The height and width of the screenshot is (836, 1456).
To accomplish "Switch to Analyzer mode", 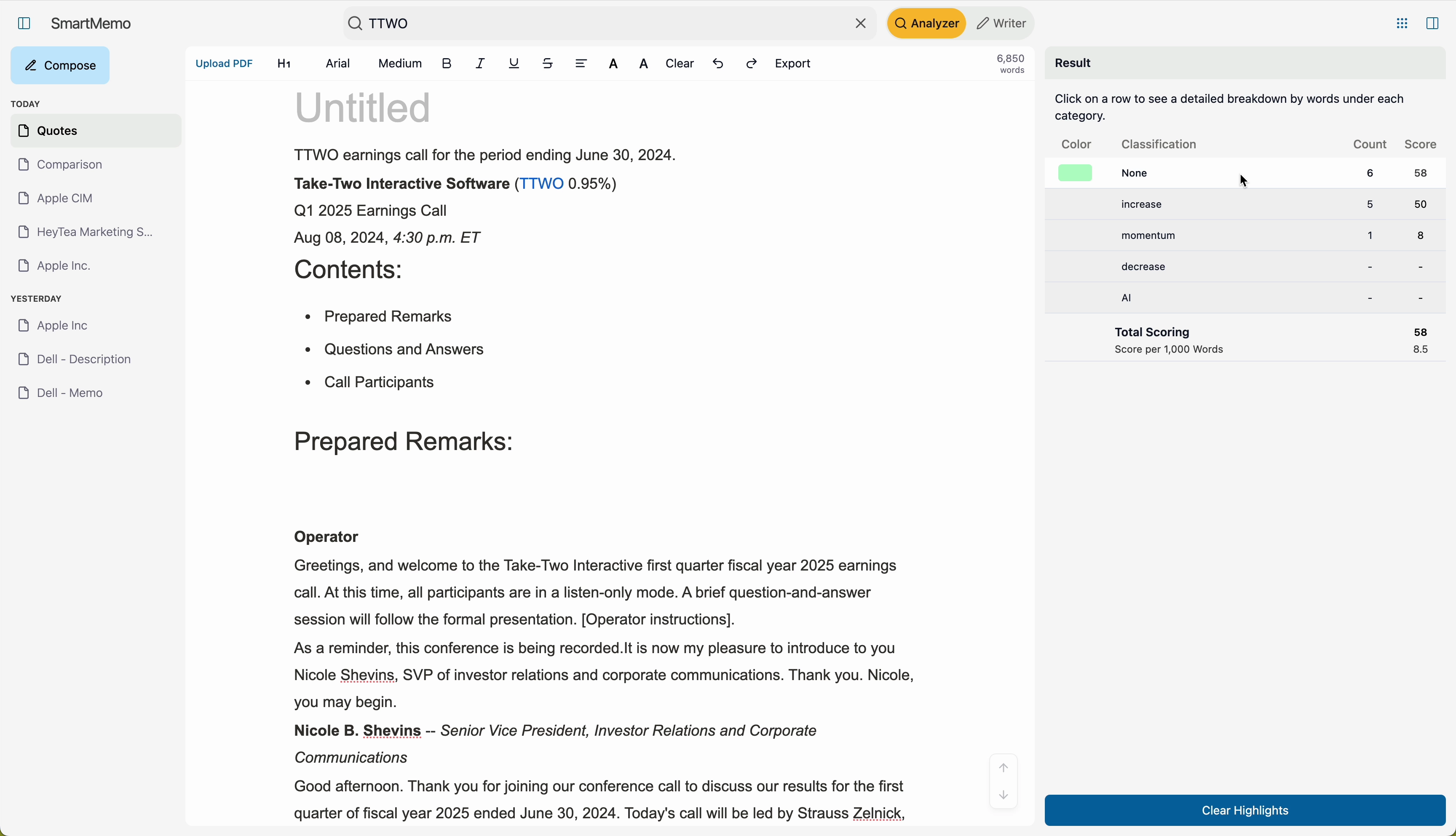I will coord(926,24).
